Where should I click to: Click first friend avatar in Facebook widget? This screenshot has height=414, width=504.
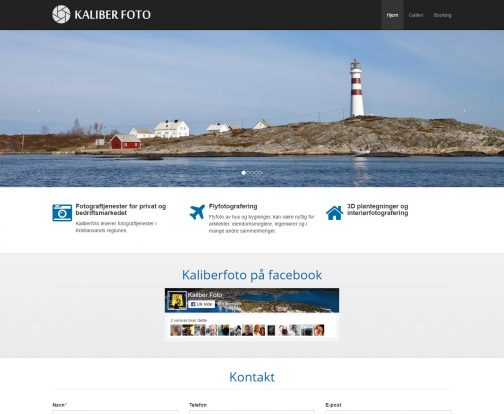click(176, 330)
